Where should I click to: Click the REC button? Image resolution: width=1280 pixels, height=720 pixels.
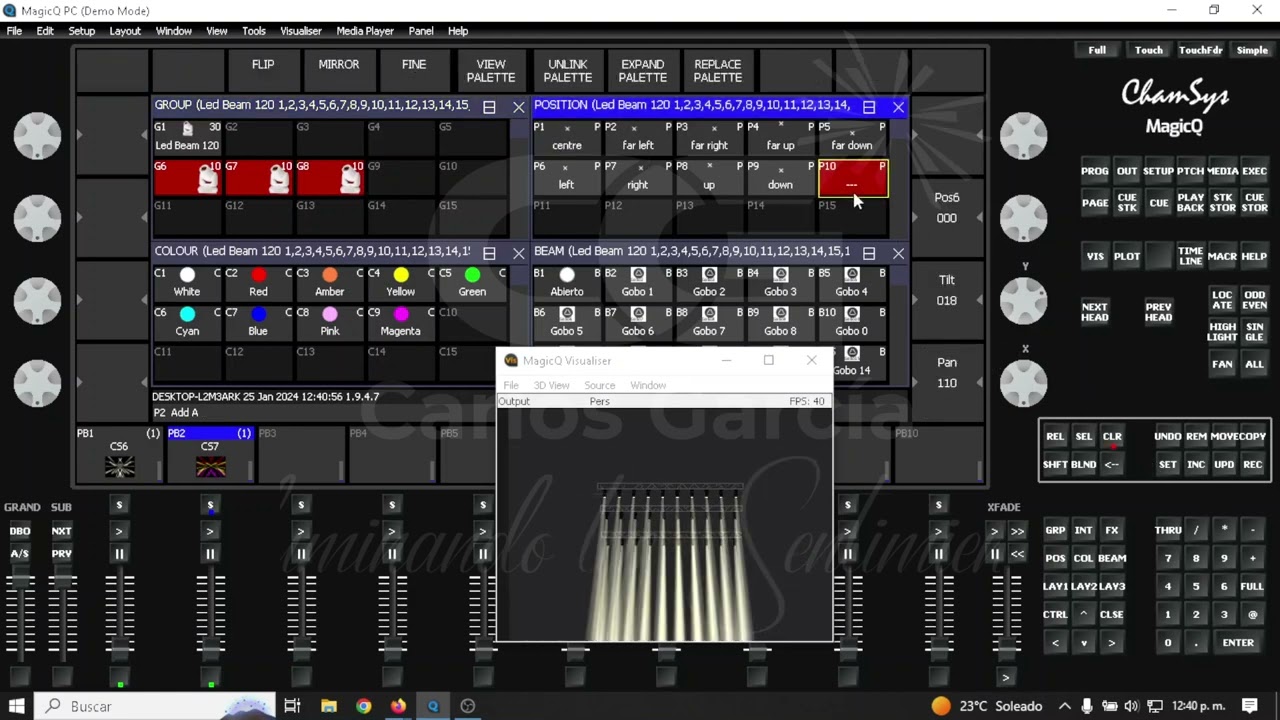[x=1252, y=465]
